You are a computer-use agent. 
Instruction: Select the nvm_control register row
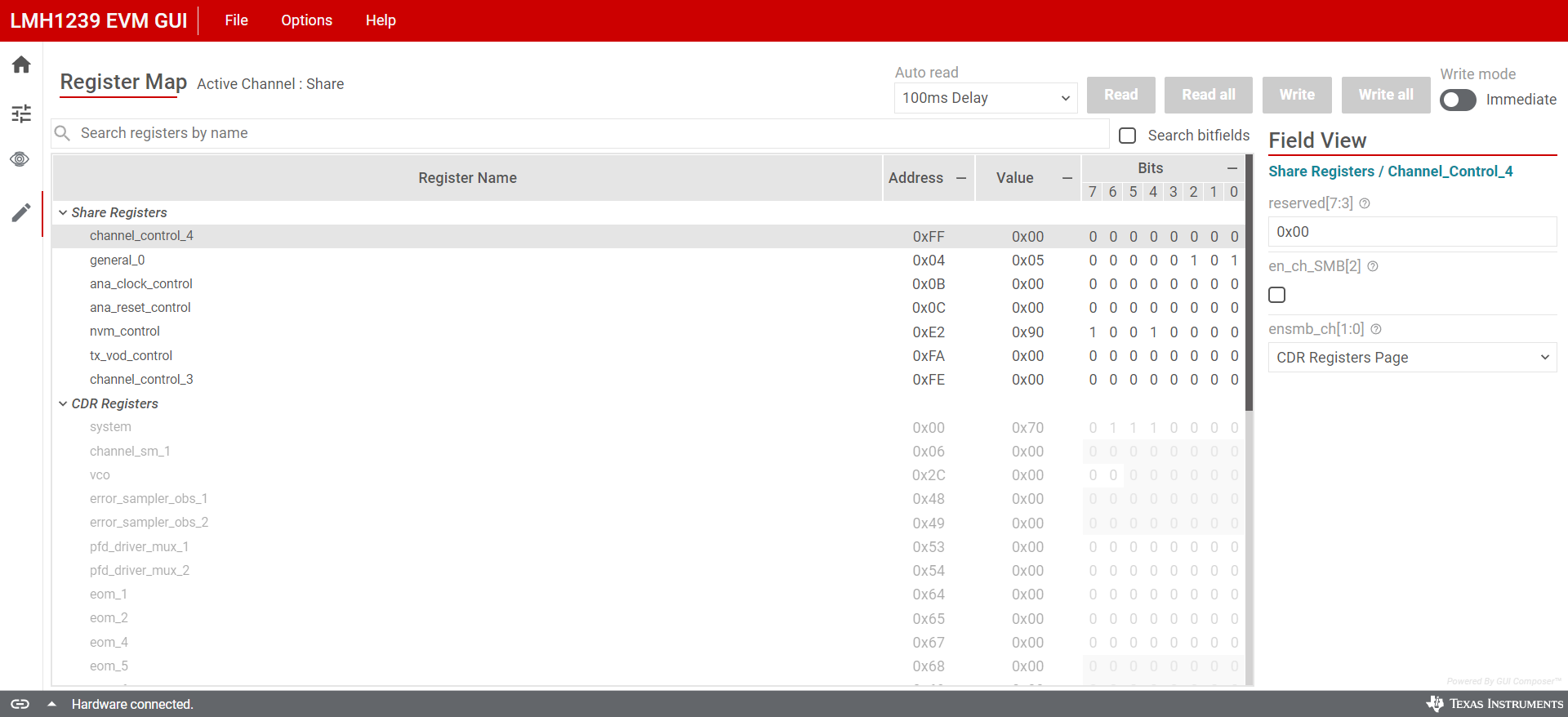pyautogui.click(x=648, y=332)
